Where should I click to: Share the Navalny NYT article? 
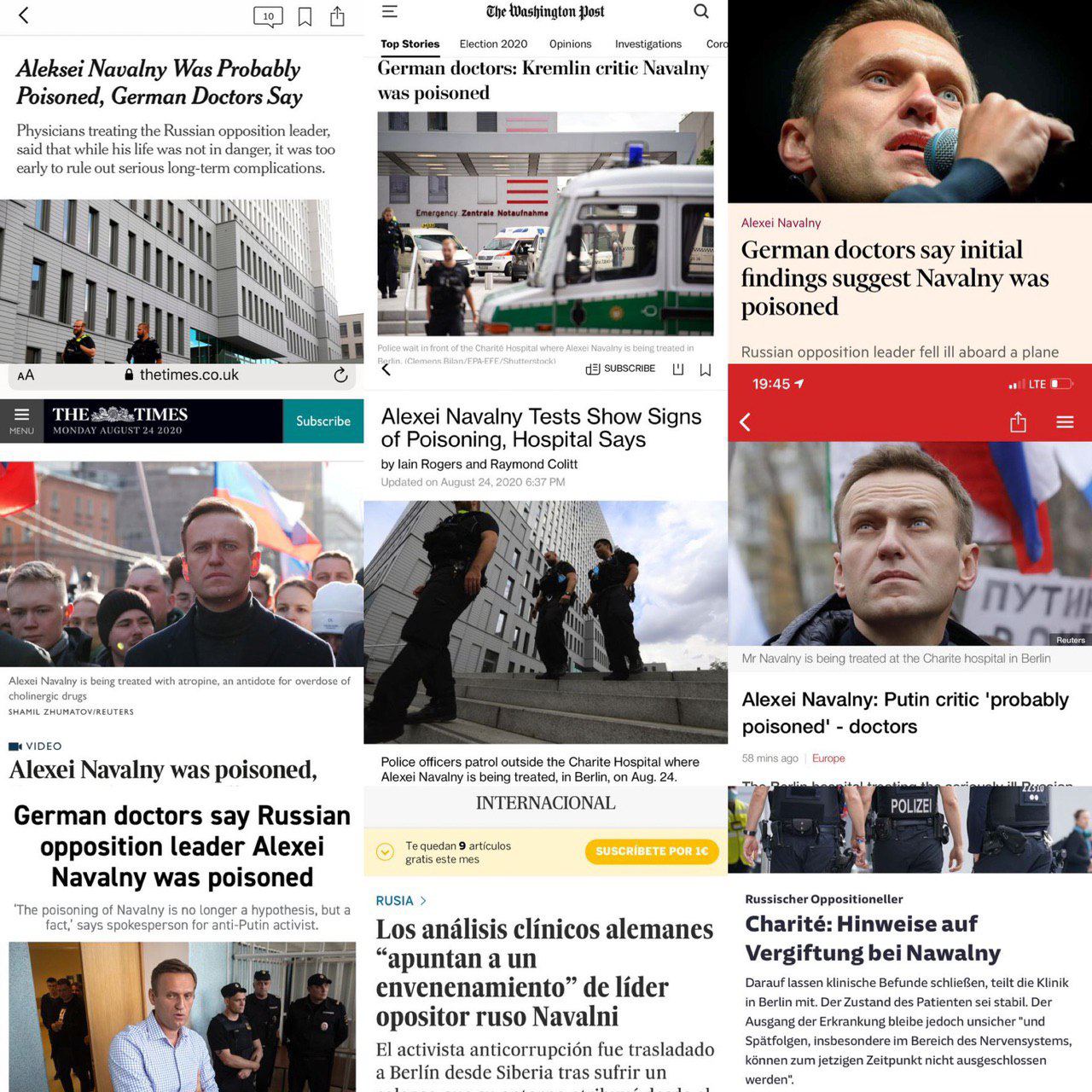tap(337, 16)
